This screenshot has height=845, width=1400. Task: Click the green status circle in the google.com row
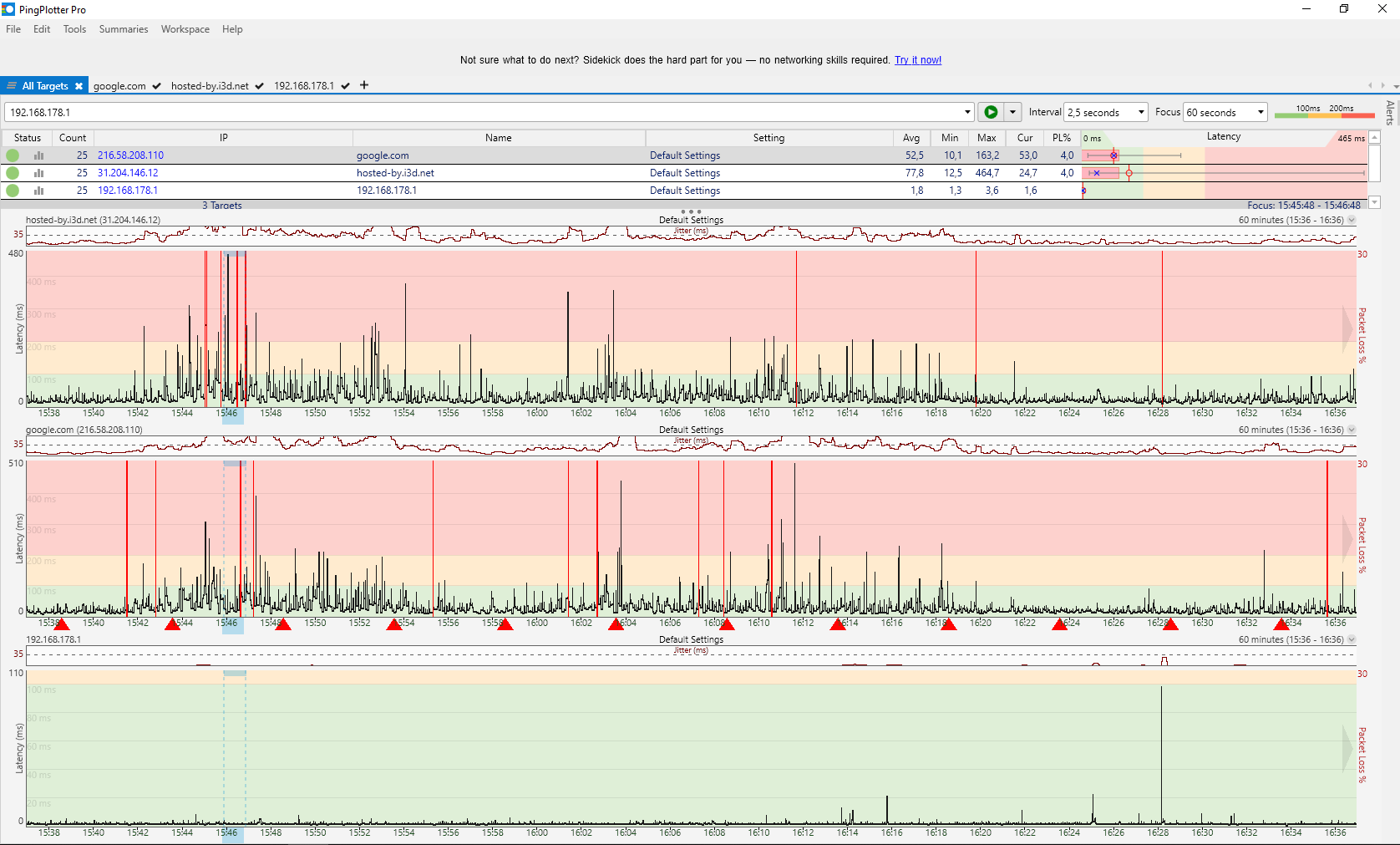pyautogui.click(x=13, y=155)
